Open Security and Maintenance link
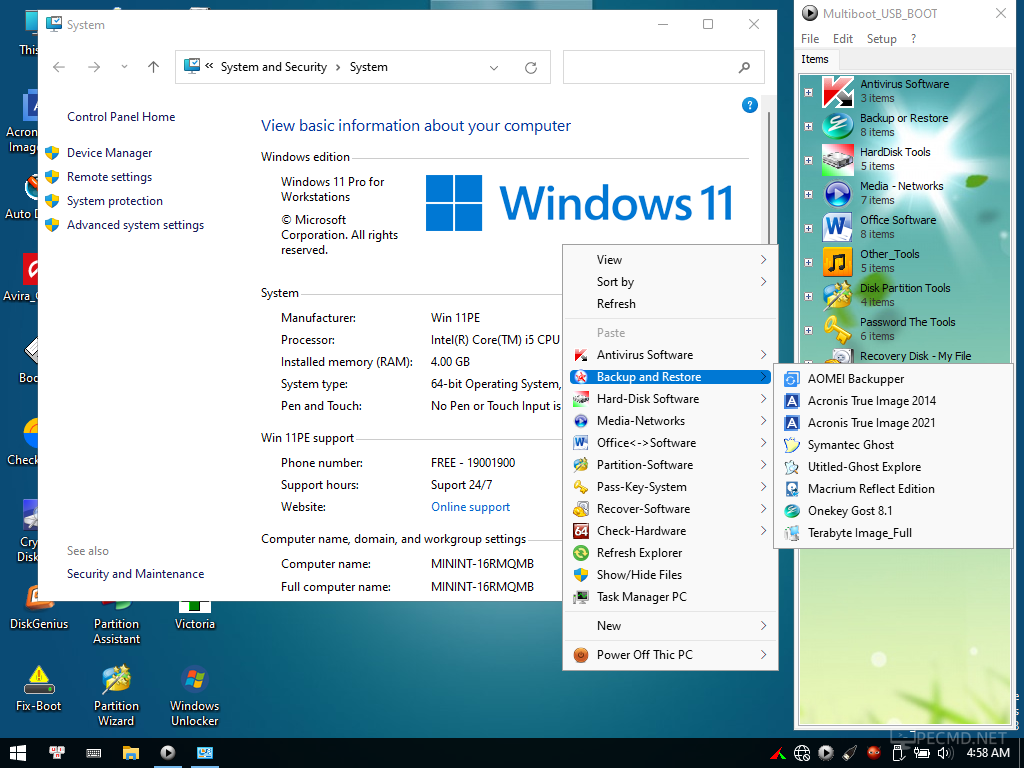The width and height of the screenshot is (1024, 768). click(135, 574)
